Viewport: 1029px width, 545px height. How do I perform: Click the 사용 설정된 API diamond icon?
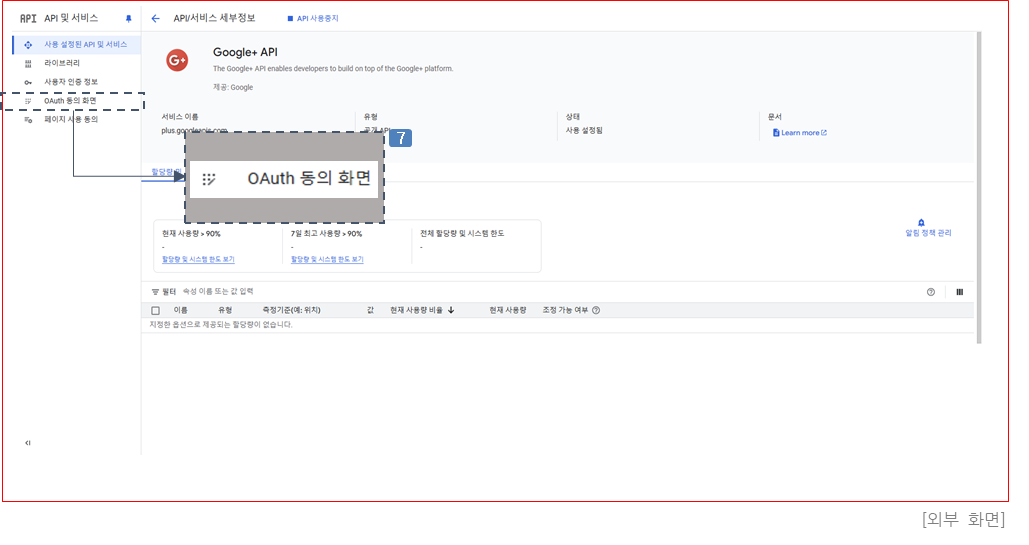coord(28,45)
